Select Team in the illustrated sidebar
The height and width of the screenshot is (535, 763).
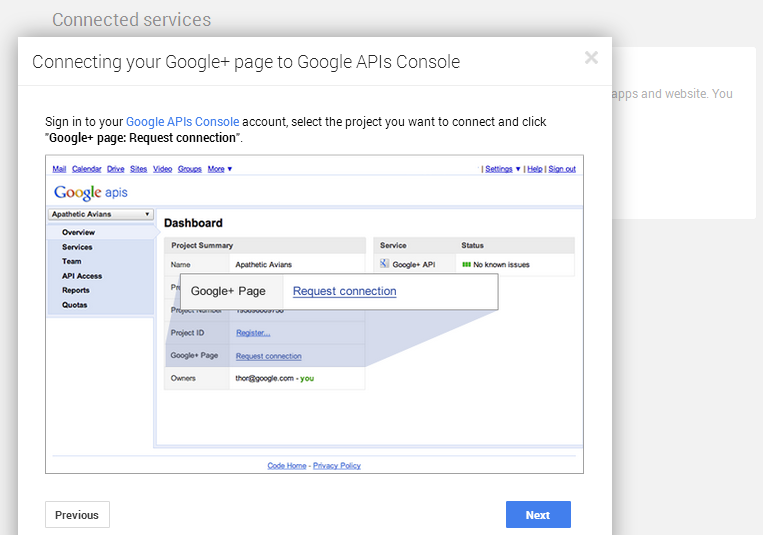pos(72,261)
